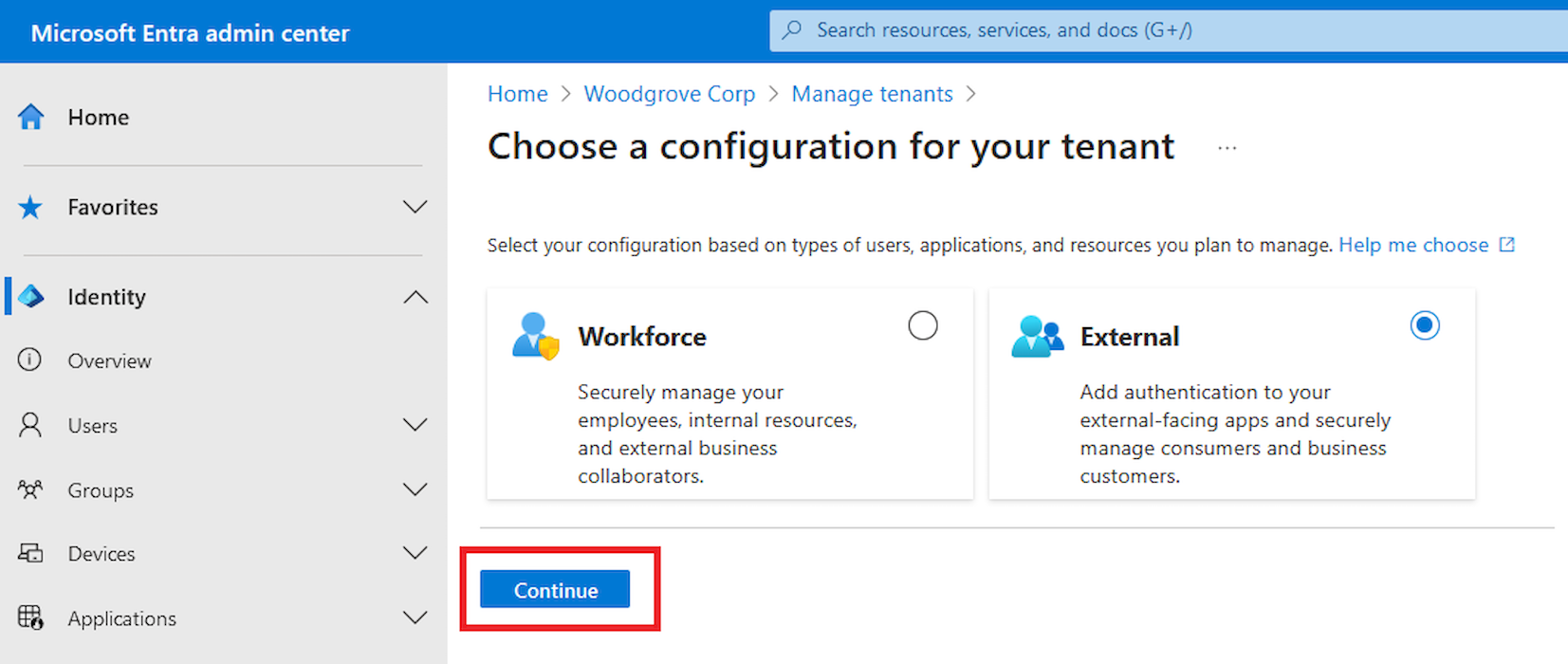The width and height of the screenshot is (1568, 664).
Task: Expand the Groups chevron
Action: click(x=415, y=489)
